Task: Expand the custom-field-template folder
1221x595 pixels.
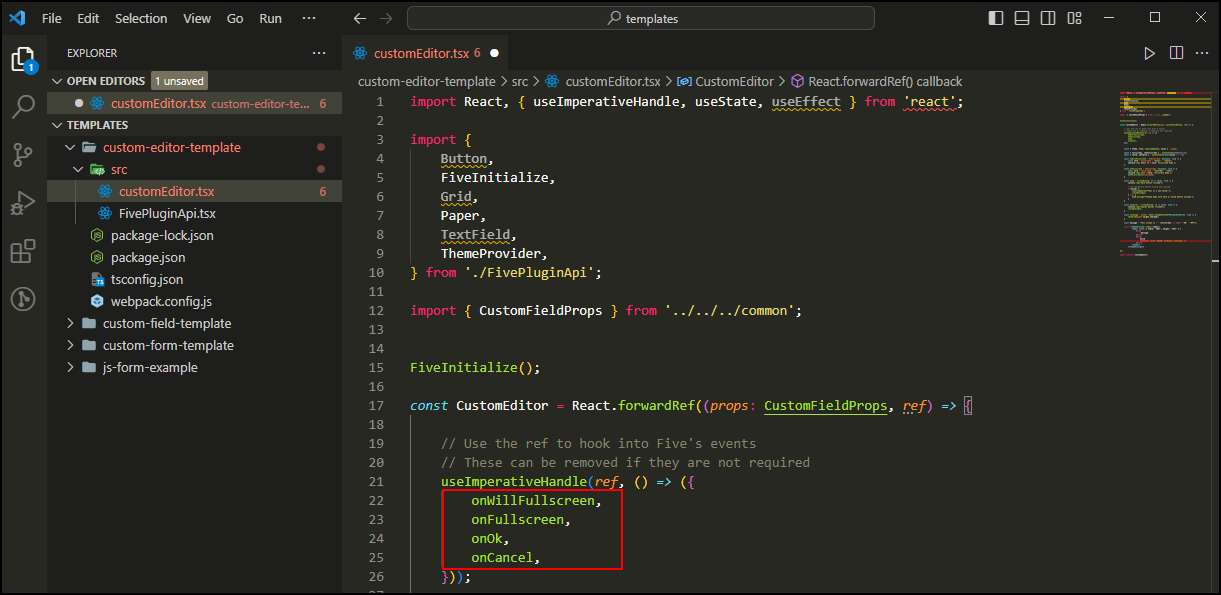Action: click(166, 323)
